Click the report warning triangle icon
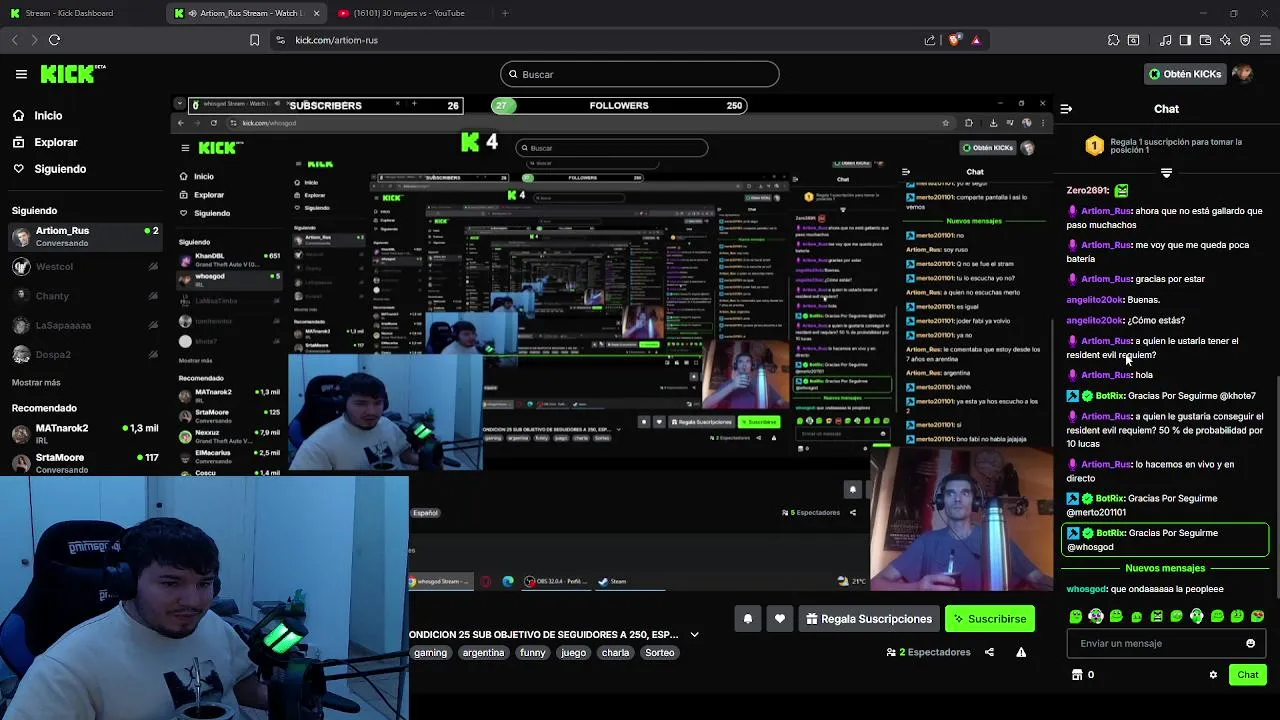1280x720 pixels. pos(1021,652)
